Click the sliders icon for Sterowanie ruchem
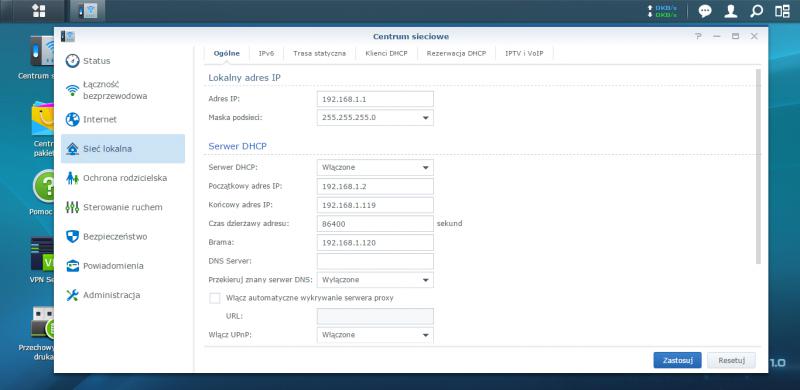The image size is (800, 390). pos(73,207)
